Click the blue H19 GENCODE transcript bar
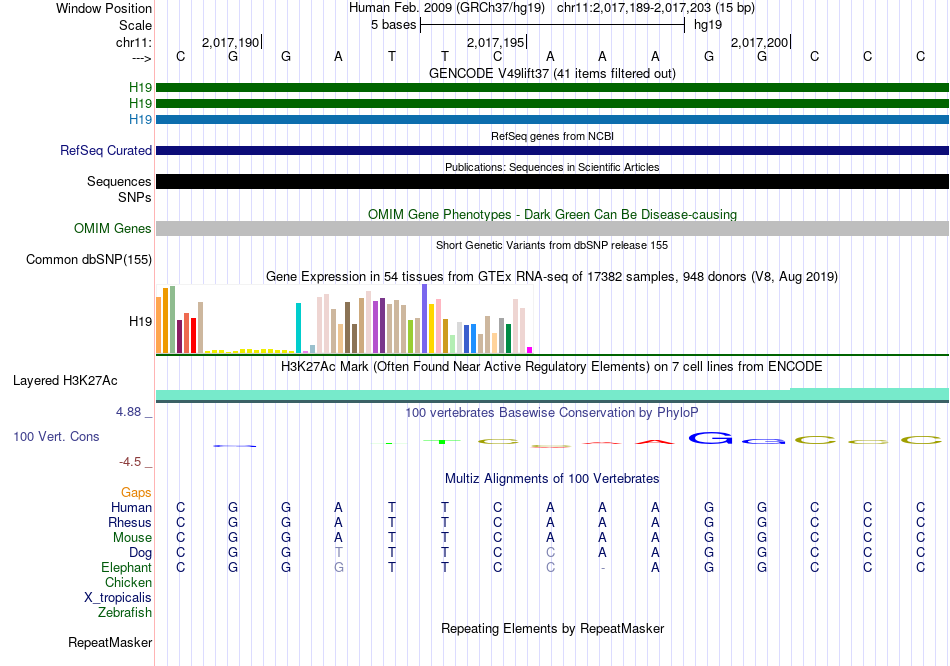The width and height of the screenshot is (950, 666). point(552,119)
